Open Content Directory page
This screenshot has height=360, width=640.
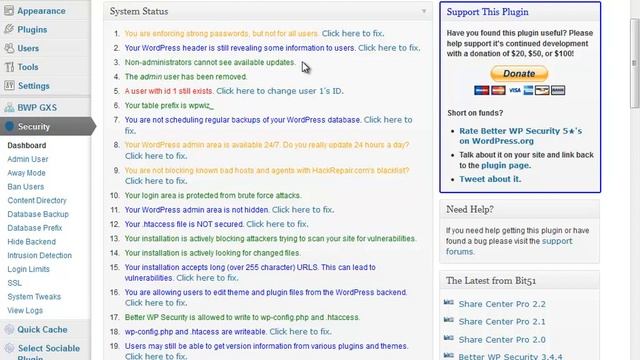pos(37,200)
